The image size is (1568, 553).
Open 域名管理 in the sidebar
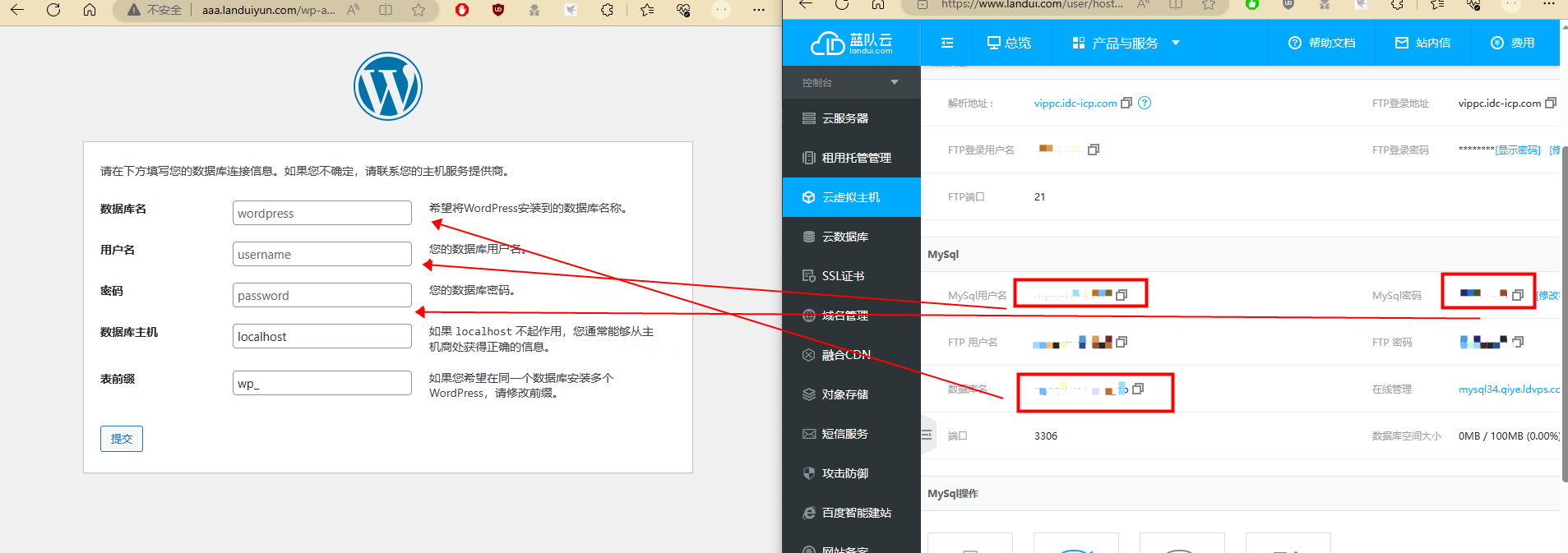[x=852, y=316]
